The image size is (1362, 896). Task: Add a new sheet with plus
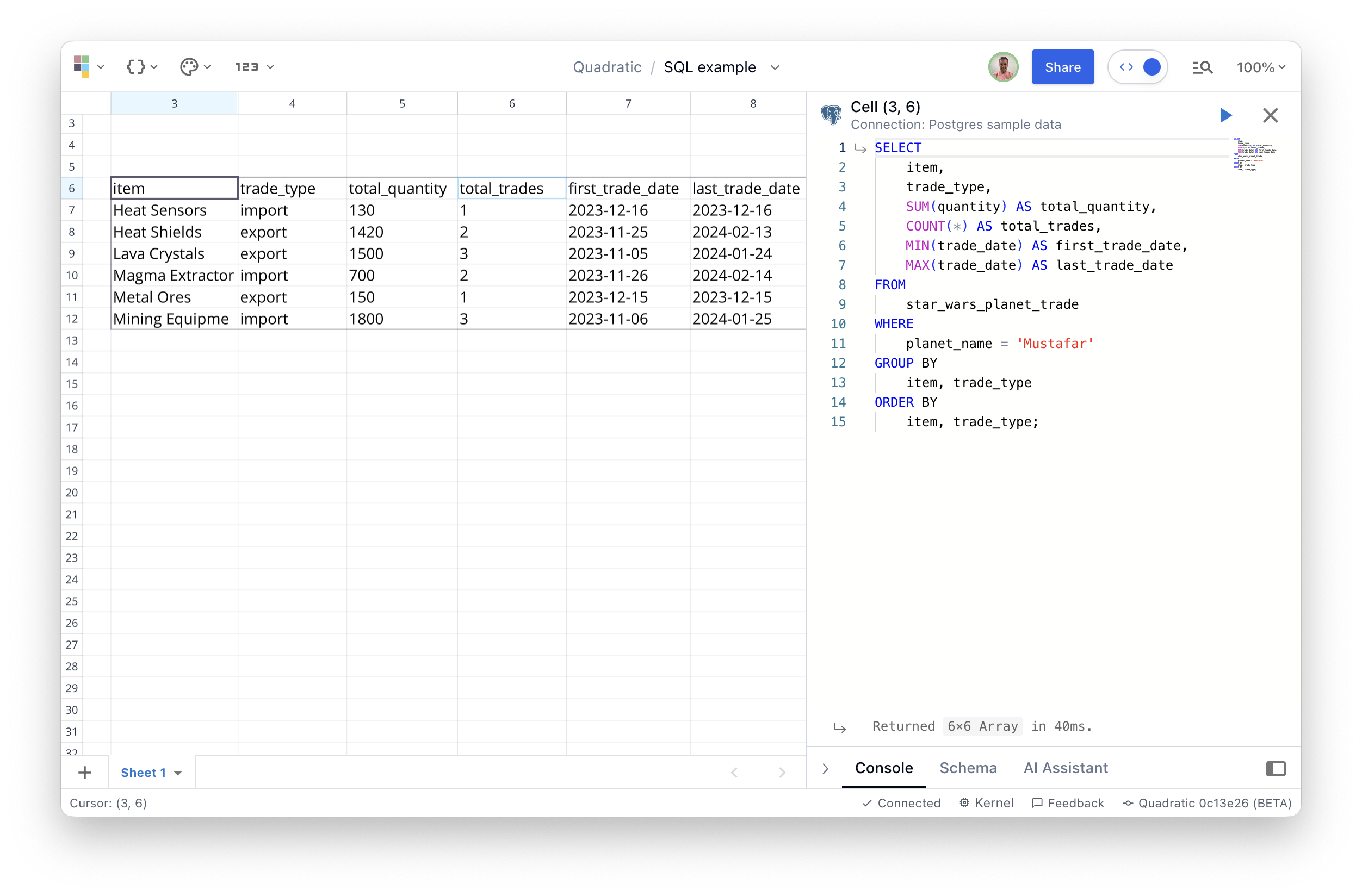coord(85,773)
